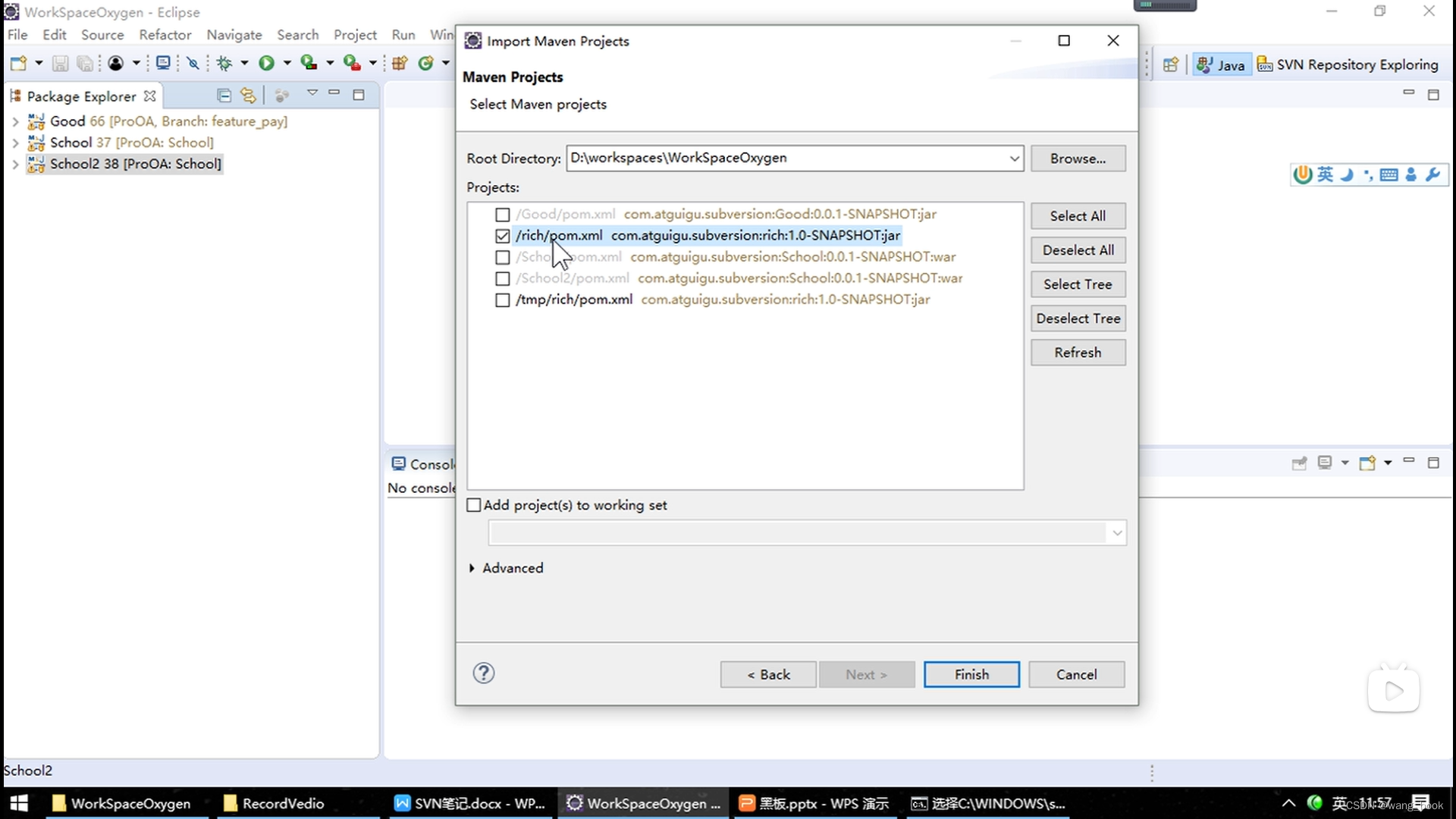The height and width of the screenshot is (819, 1456).
Task: Open the Root Directory dropdown
Action: (1014, 158)
